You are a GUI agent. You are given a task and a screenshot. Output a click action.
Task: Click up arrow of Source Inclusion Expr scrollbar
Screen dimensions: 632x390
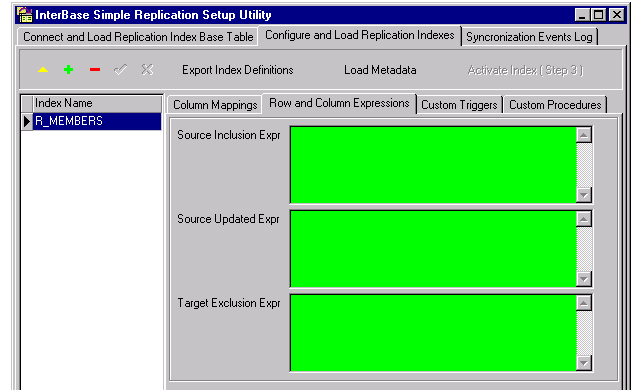coord(584,135)
